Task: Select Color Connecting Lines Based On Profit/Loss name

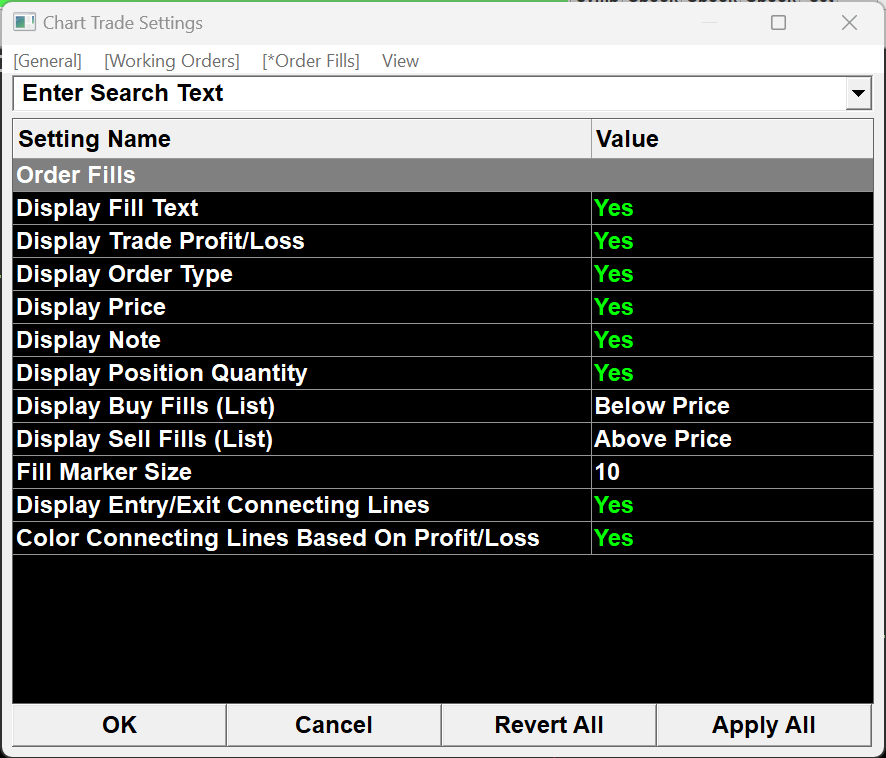Action: (x=302, y=538)
